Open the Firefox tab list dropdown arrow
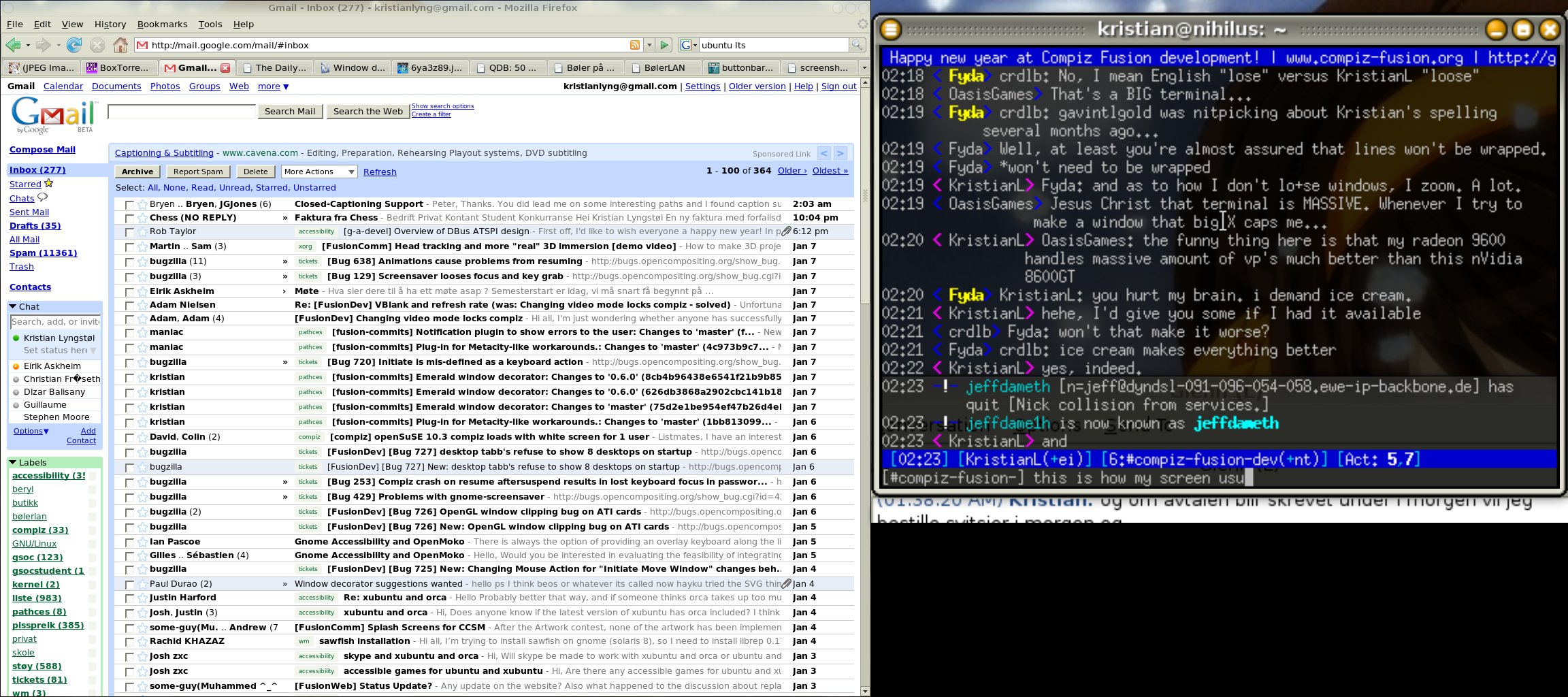Screen dimensions: 1568x697 [864, 67]
